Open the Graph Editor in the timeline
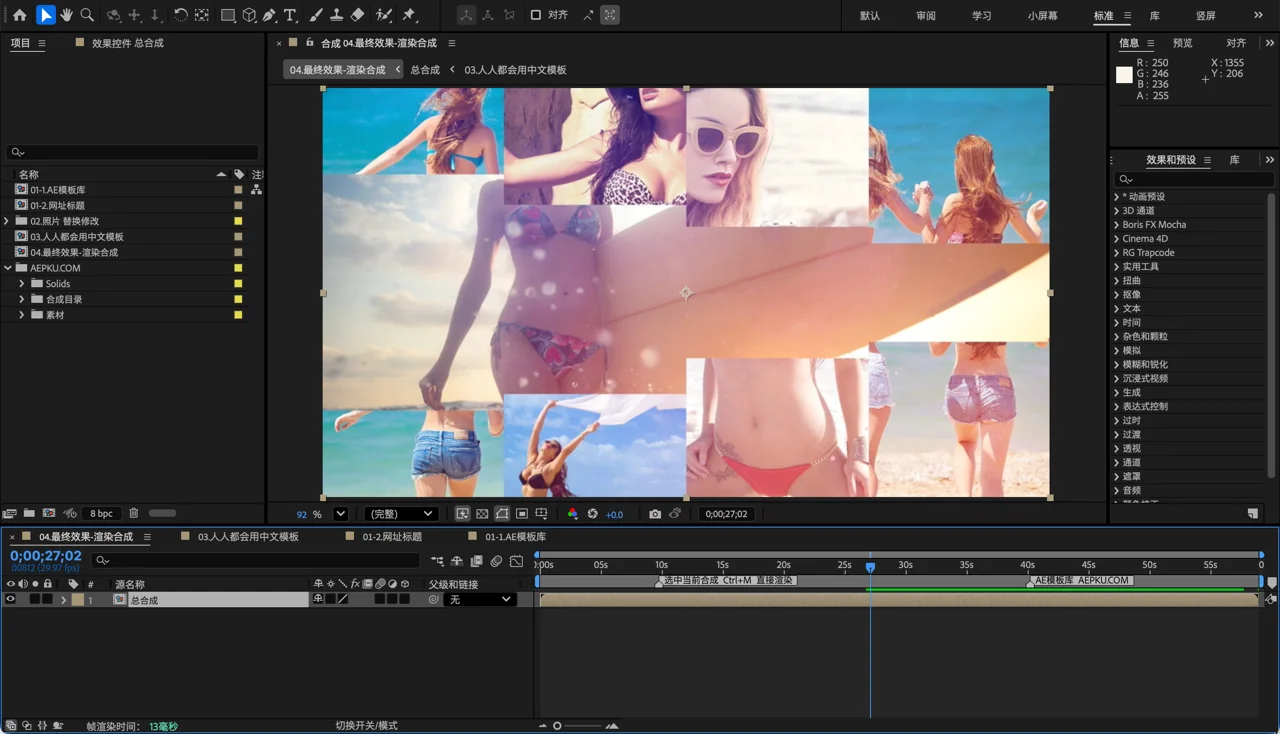1280x734 pixels. [x=516, y=561]
